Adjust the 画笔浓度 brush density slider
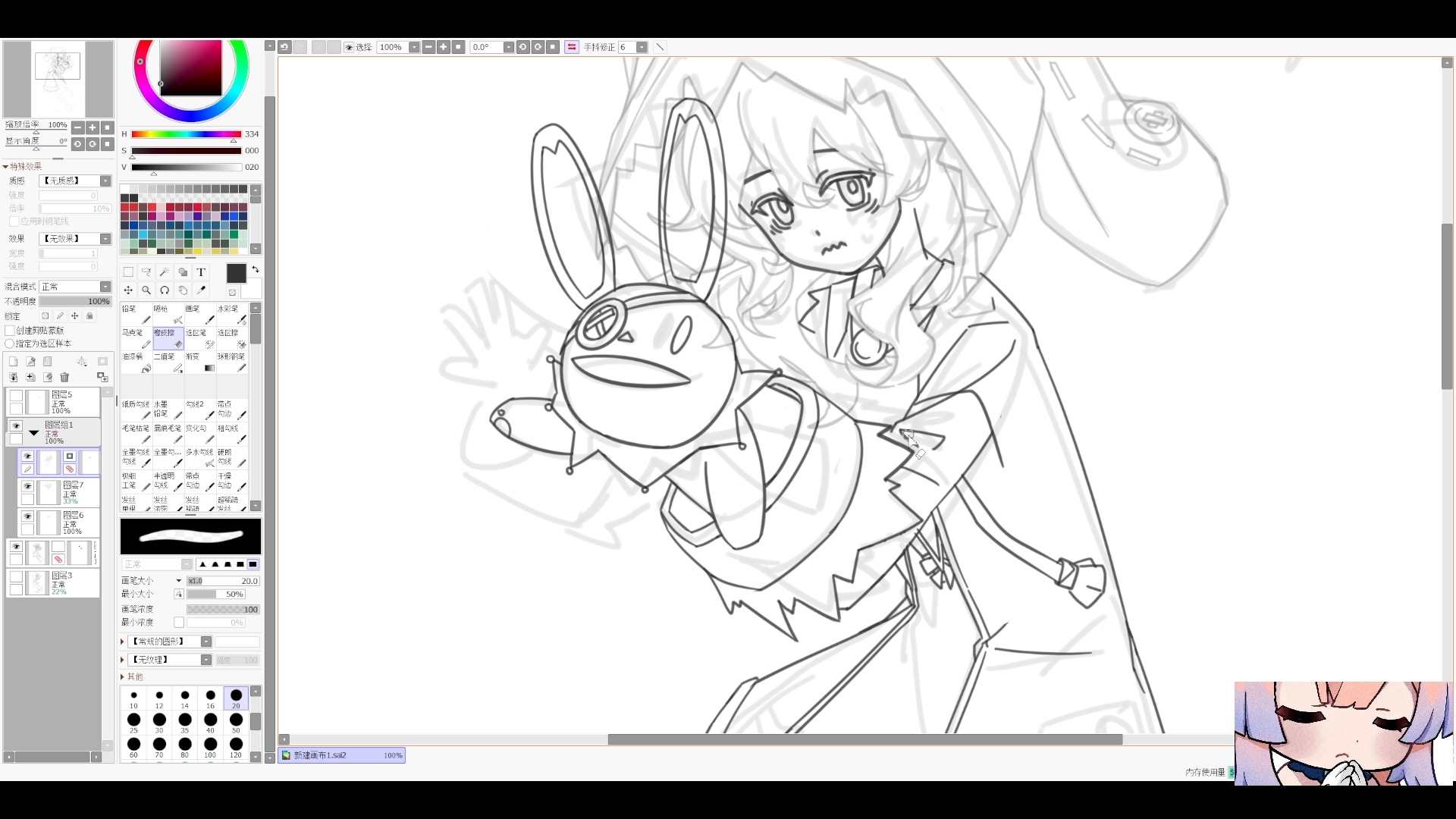Screen dimensions: 1456x819 click(x=223, y=610)
